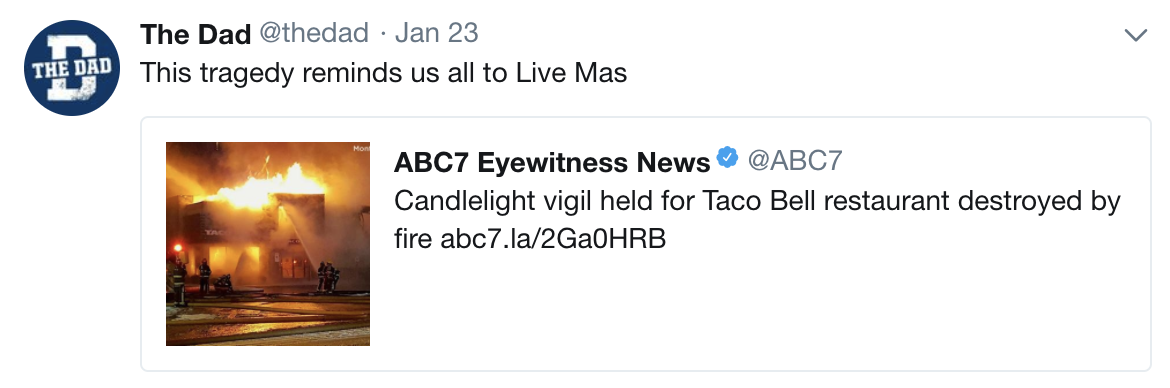Click the word "fire" before the abc7 link
This screenshot has width=1170, height=388.
pyautogui.click(x=413, y=239)
